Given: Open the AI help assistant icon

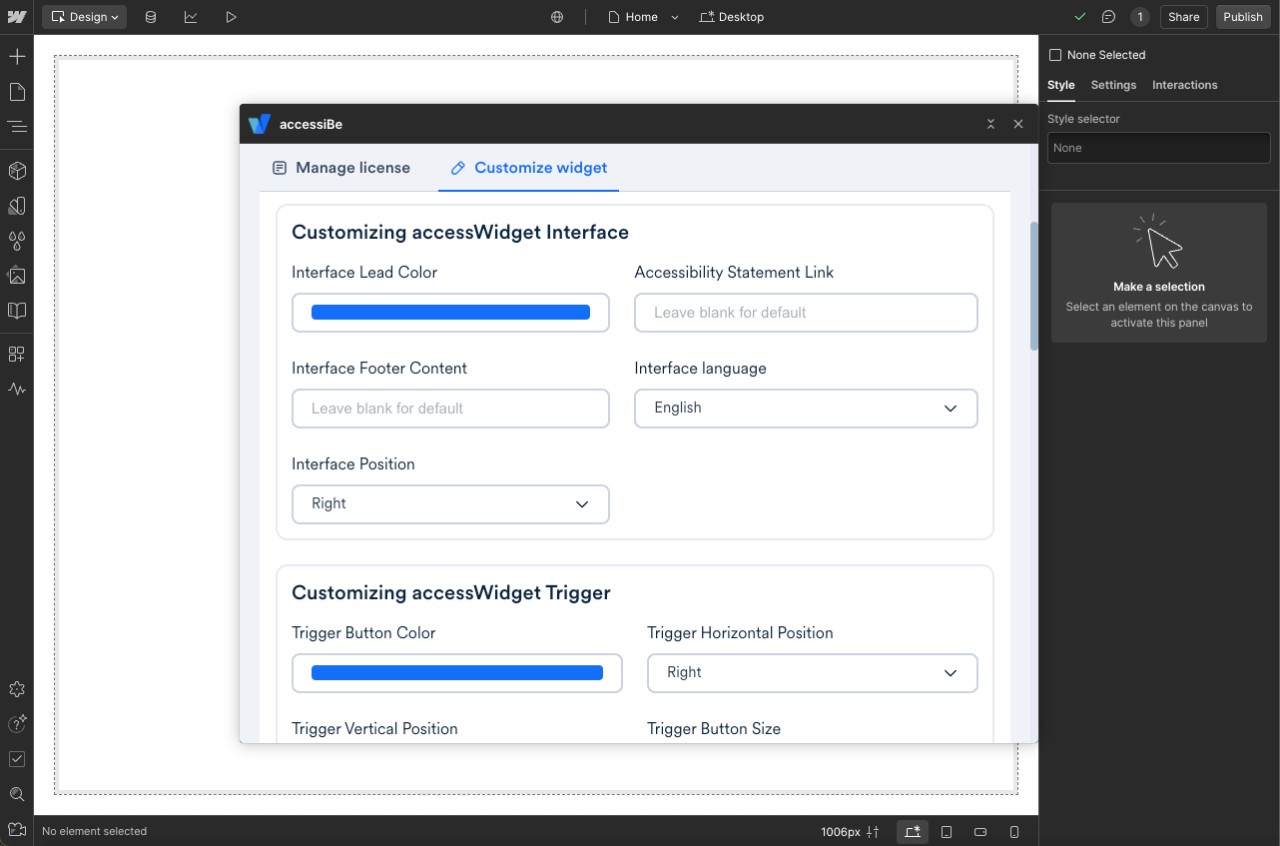Looking at the screenshot, I should click(17, 724).
